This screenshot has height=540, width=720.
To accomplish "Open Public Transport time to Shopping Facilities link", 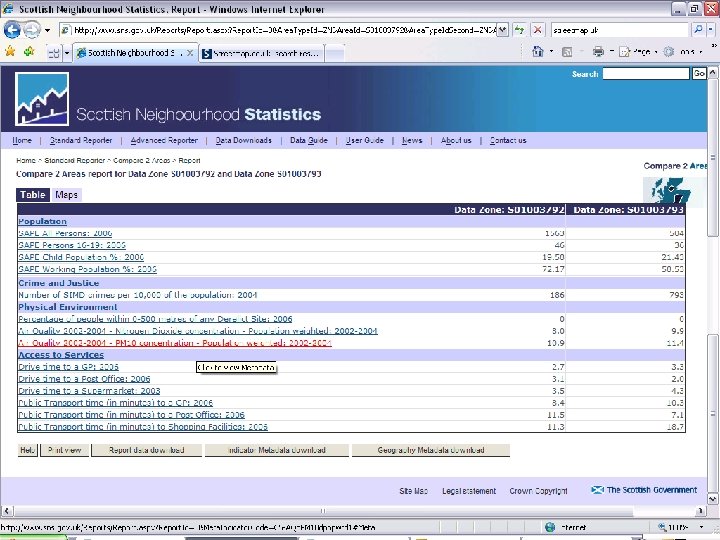I will (143, 427).
